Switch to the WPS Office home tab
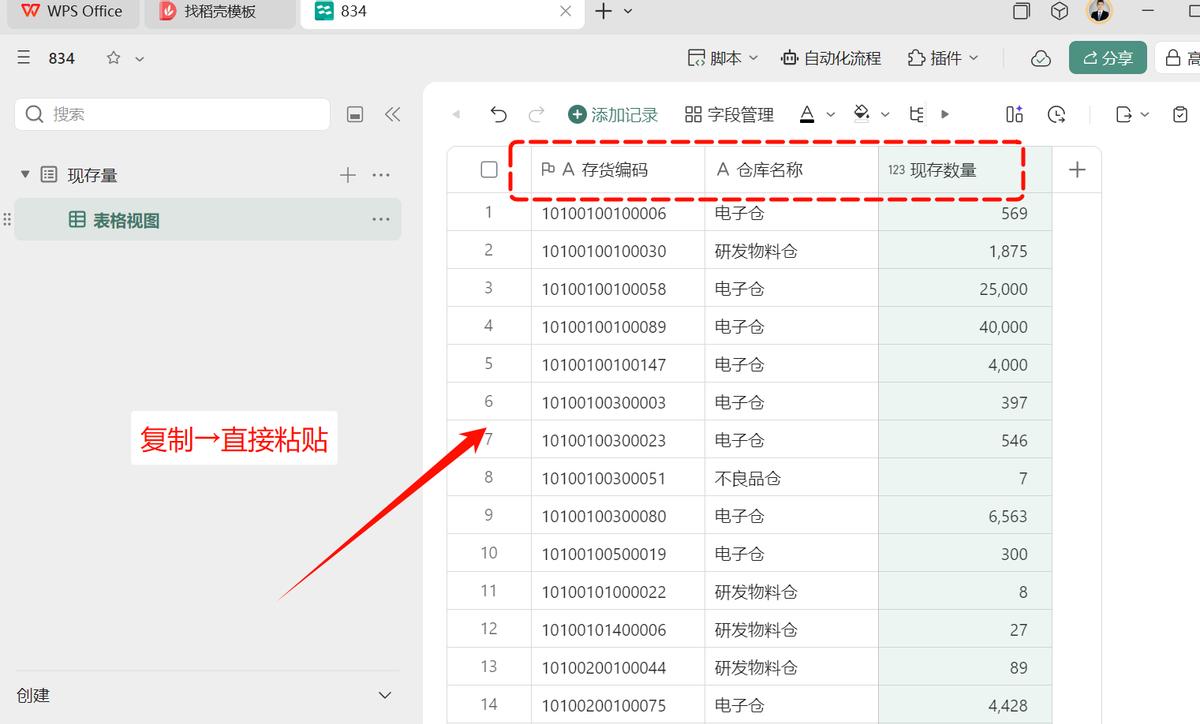The image size is (1200, 724). click(x=72, y=12)
